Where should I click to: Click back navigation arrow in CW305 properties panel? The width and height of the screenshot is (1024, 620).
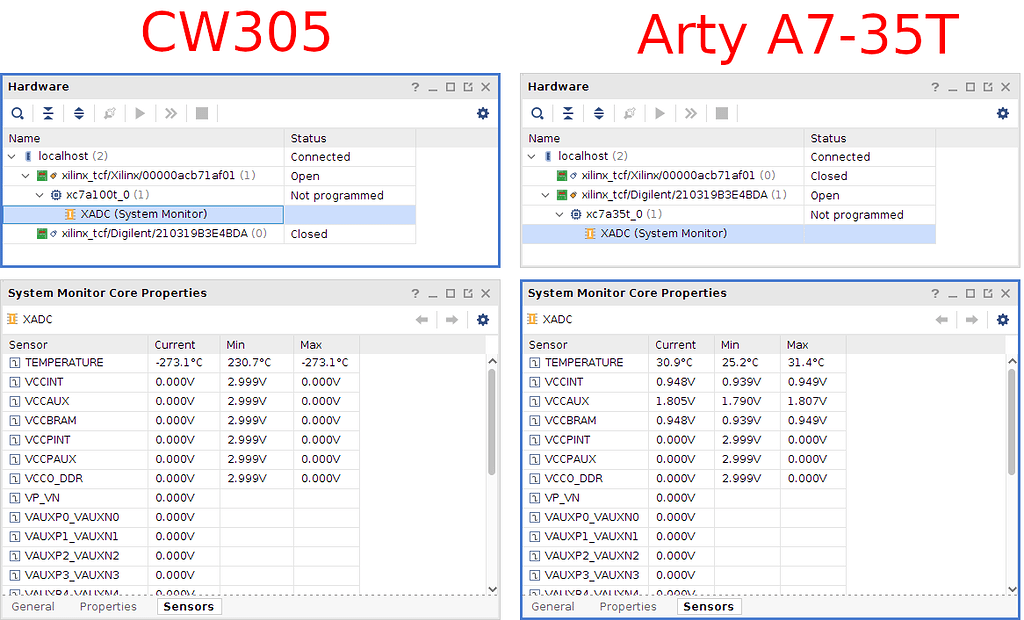pos(421,319)
